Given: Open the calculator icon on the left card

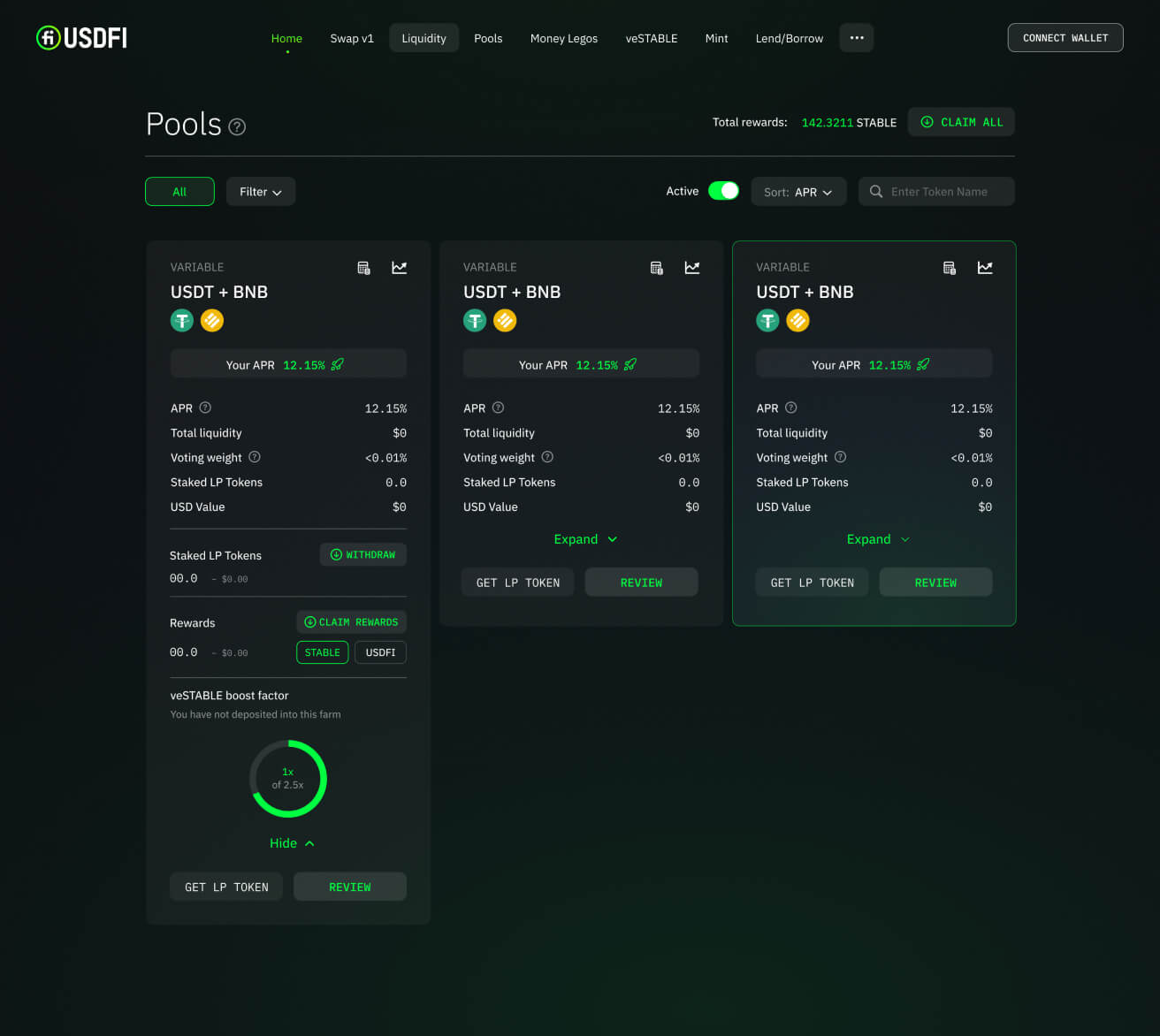Looking at the screenshot, I should click(x=363, y=268).
